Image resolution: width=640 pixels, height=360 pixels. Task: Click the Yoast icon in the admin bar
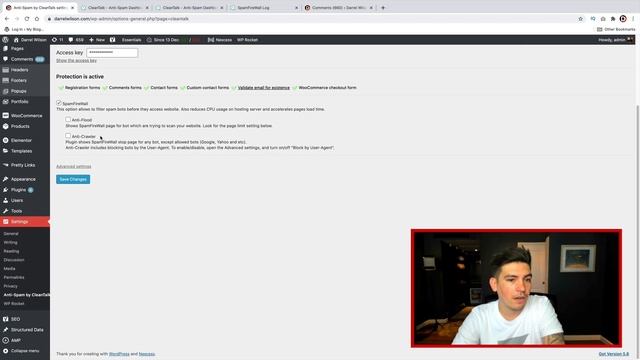[x=113, y=40]
